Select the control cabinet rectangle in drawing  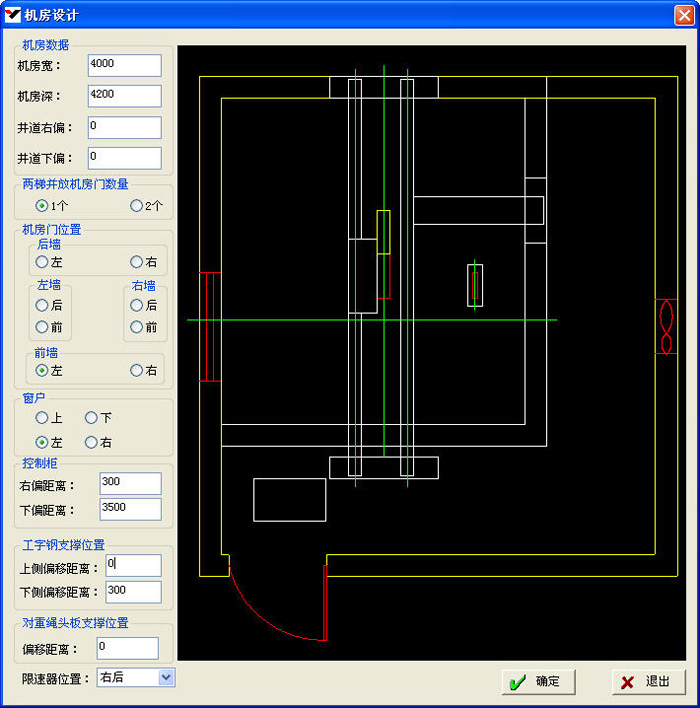point(289,499)
